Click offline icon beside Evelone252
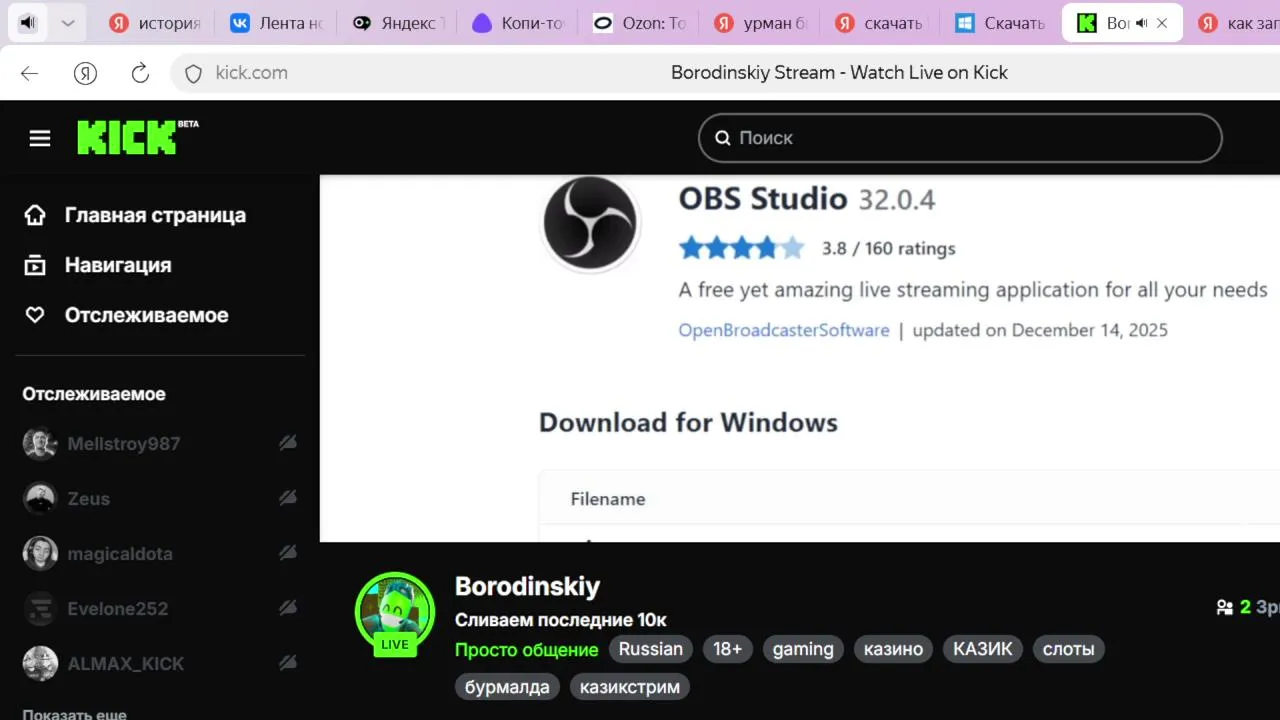 pos(288,607)
